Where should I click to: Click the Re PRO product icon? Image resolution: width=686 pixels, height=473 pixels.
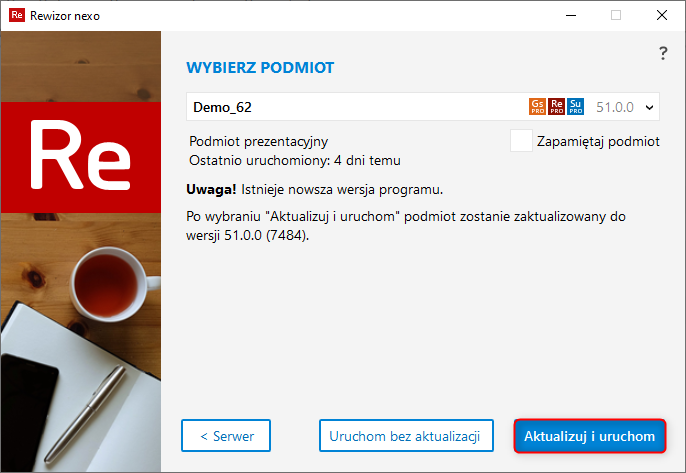click(556, 106)
